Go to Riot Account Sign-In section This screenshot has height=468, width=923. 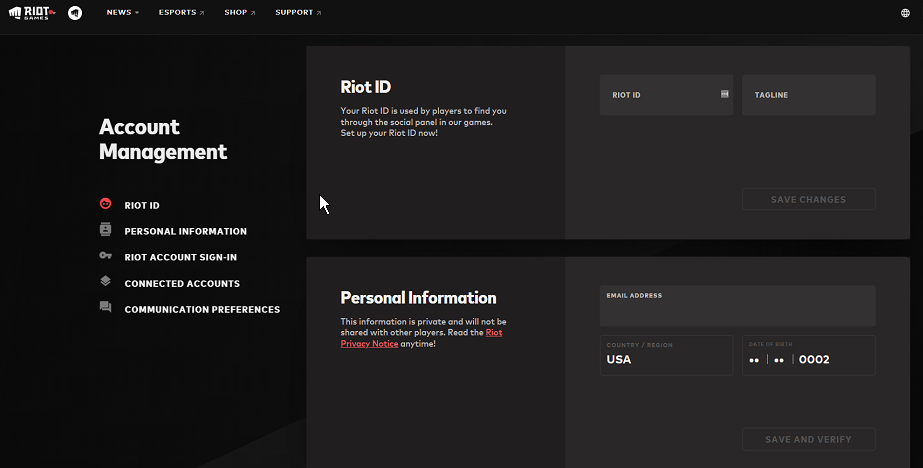(181, 257)
